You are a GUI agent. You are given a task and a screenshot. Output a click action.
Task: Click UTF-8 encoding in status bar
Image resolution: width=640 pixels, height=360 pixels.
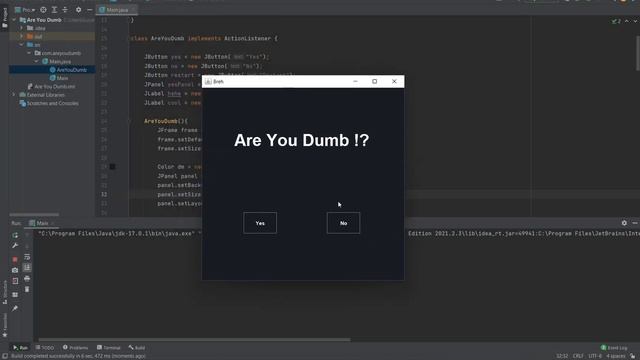tap(595, 356)
